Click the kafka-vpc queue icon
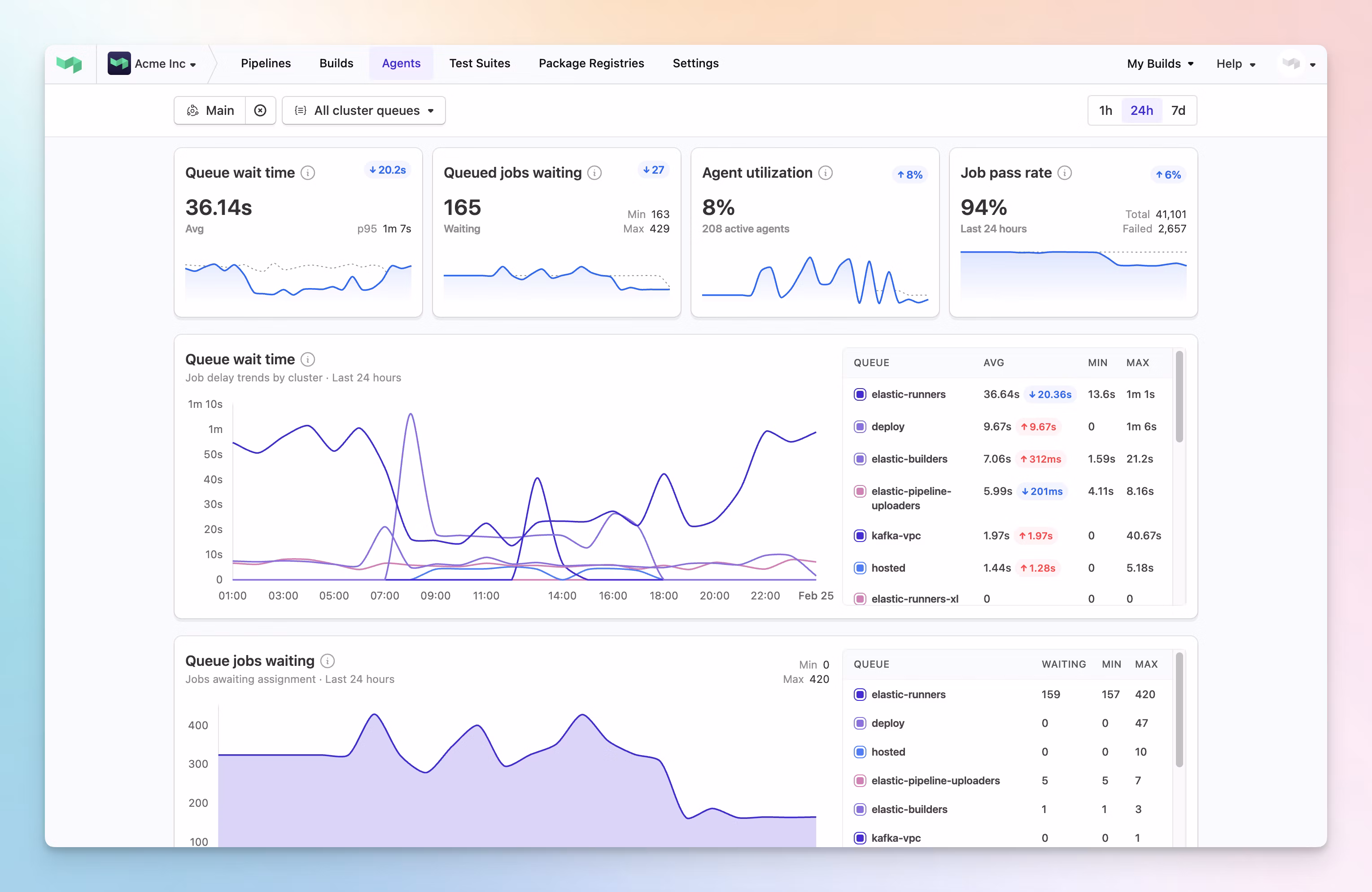1372x892 pixels. pyautogui.click(x=860, y=536)
